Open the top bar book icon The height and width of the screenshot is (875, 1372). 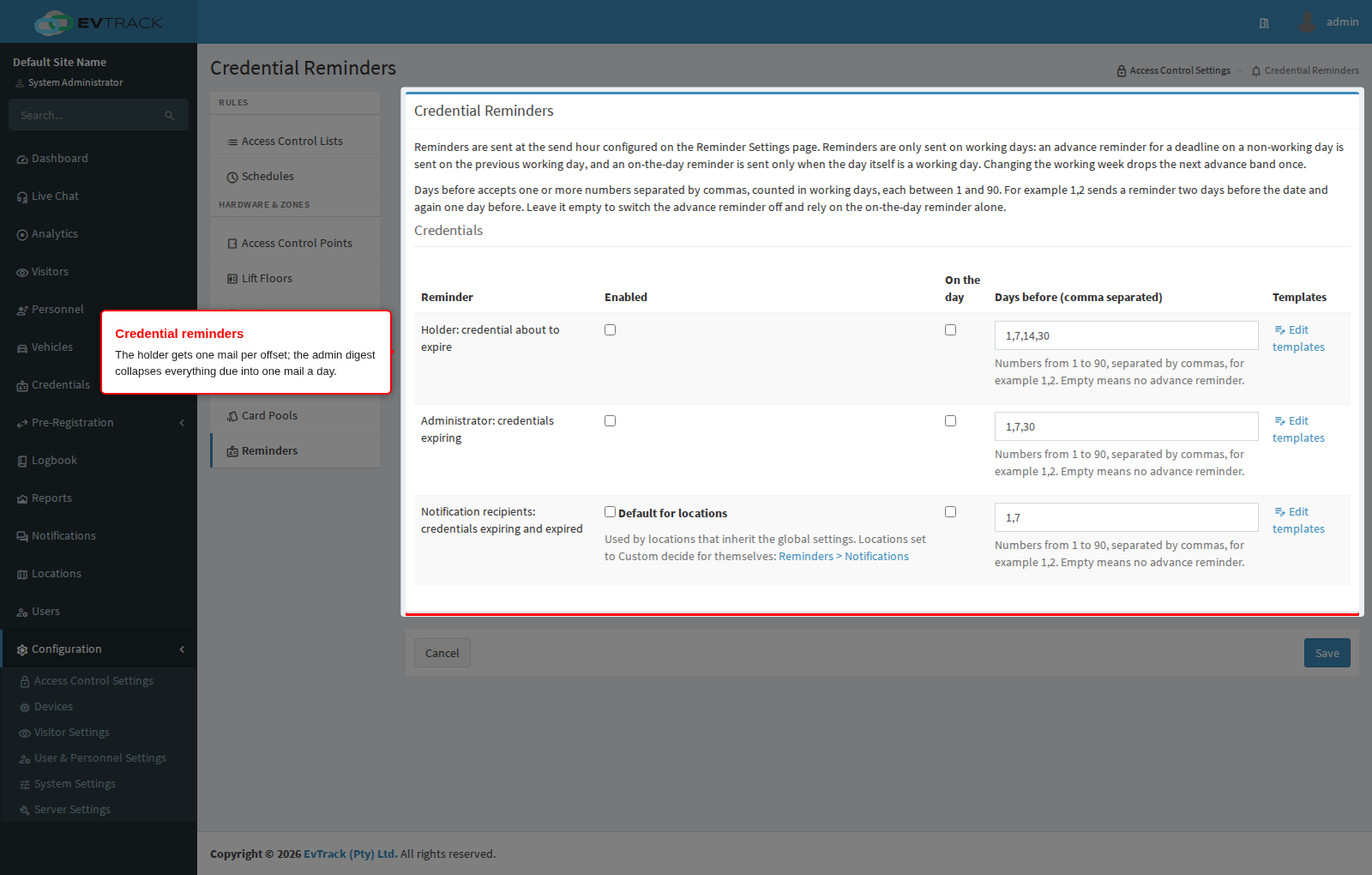click(x=1264, y=23)
